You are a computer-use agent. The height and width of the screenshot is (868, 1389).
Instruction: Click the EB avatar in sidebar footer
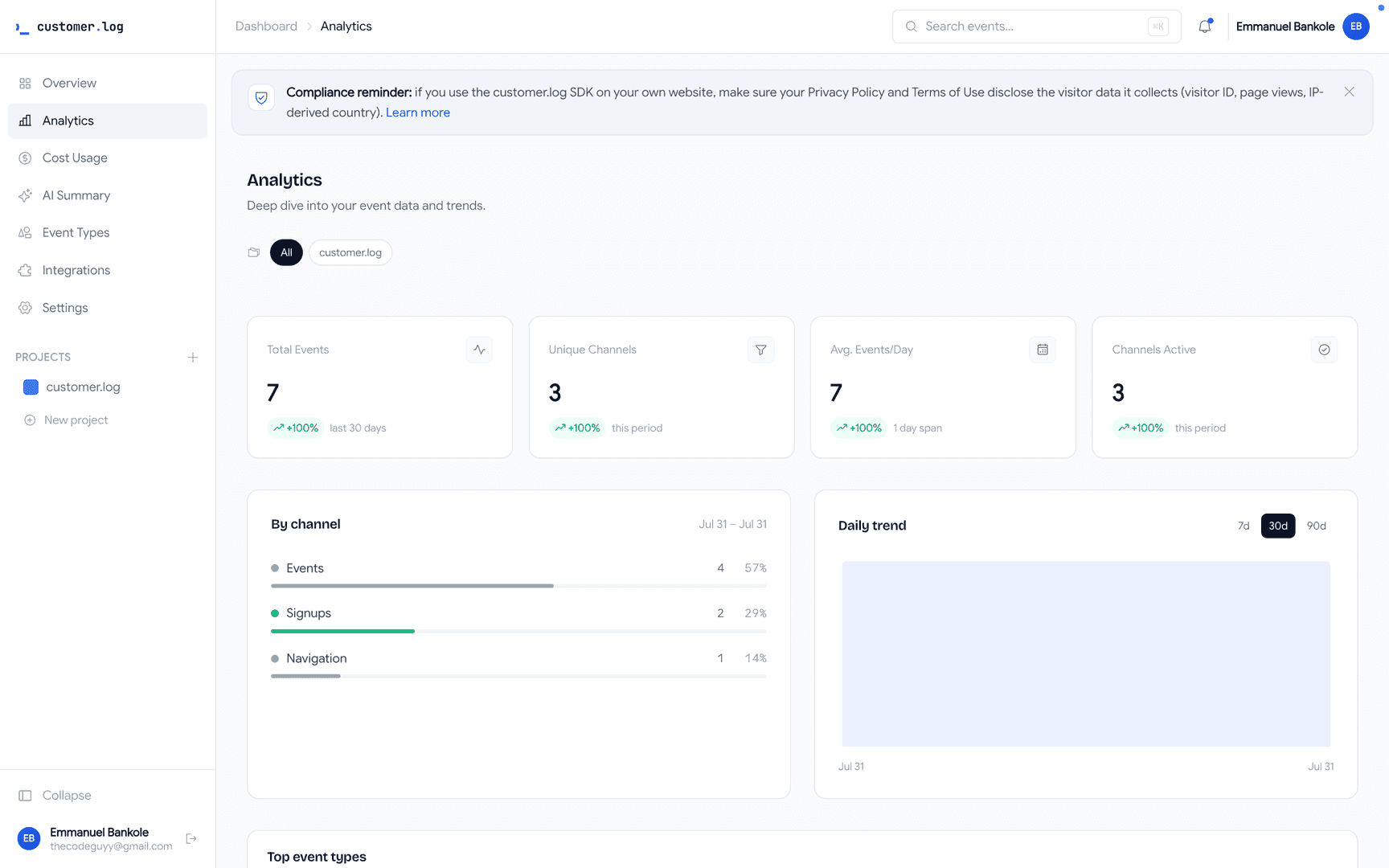29,839
